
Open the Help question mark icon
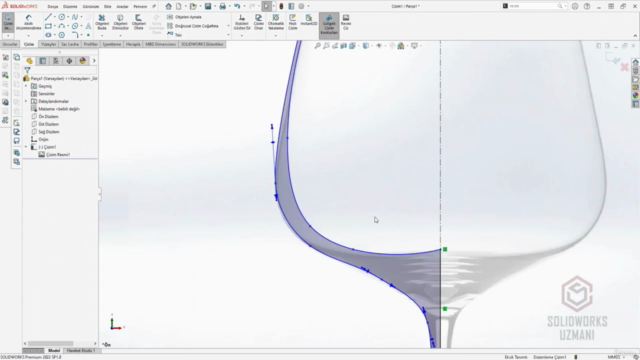click(587, 6)
